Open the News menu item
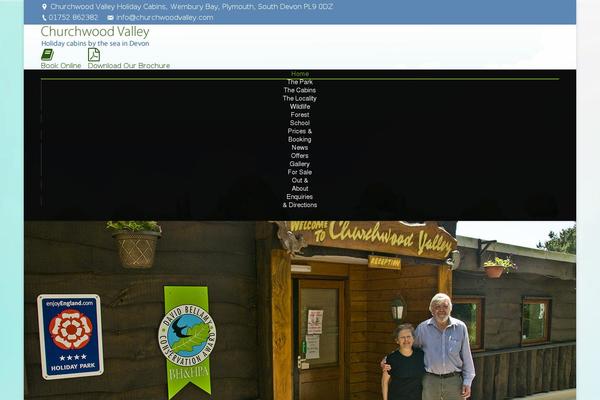This screenshot has width=600, height=400. click(x=300, y=148)
